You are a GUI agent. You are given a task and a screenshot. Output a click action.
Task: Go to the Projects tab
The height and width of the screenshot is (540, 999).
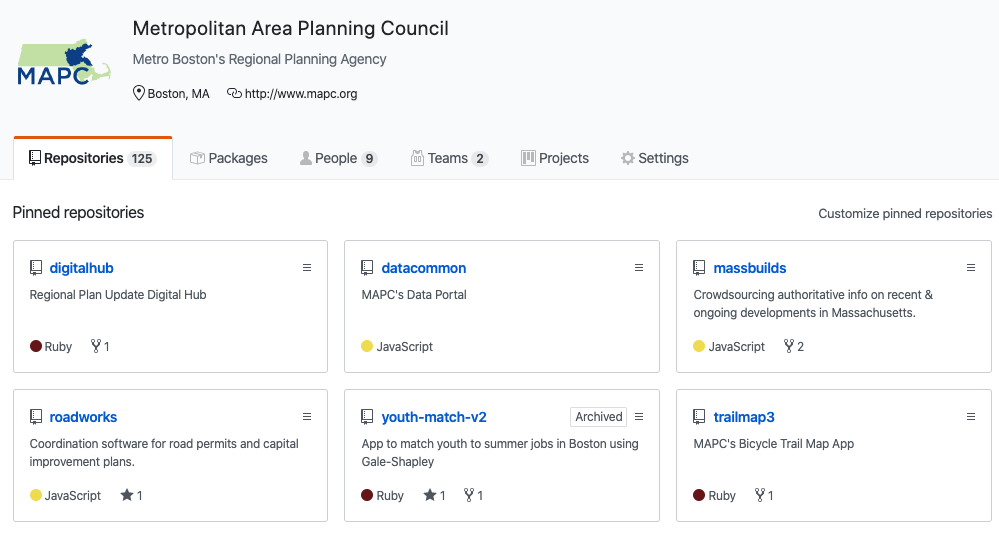(x=555, y=158)
